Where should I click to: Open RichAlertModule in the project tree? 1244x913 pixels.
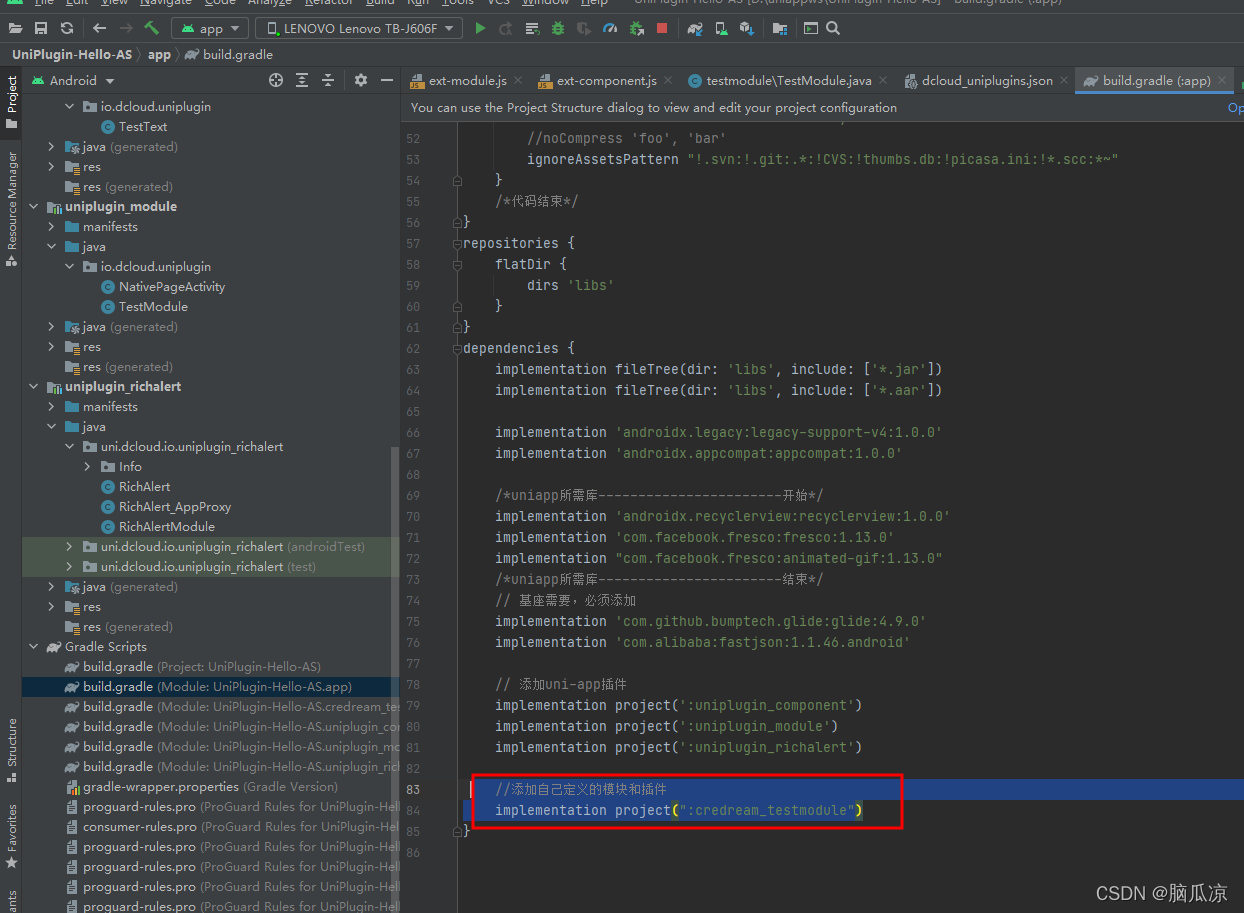167,527
